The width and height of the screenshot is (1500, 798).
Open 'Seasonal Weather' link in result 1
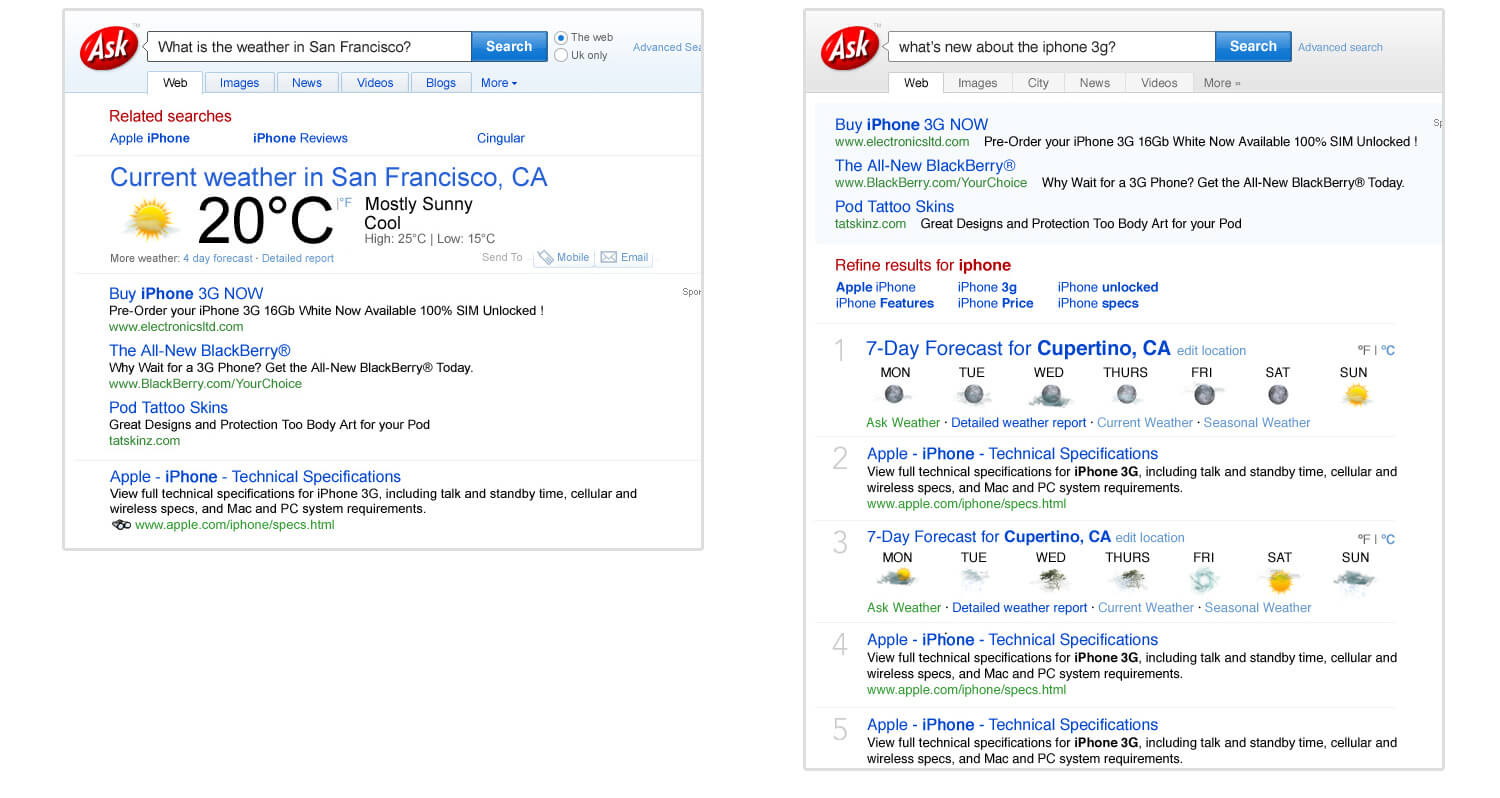(x=1257, y=423)
